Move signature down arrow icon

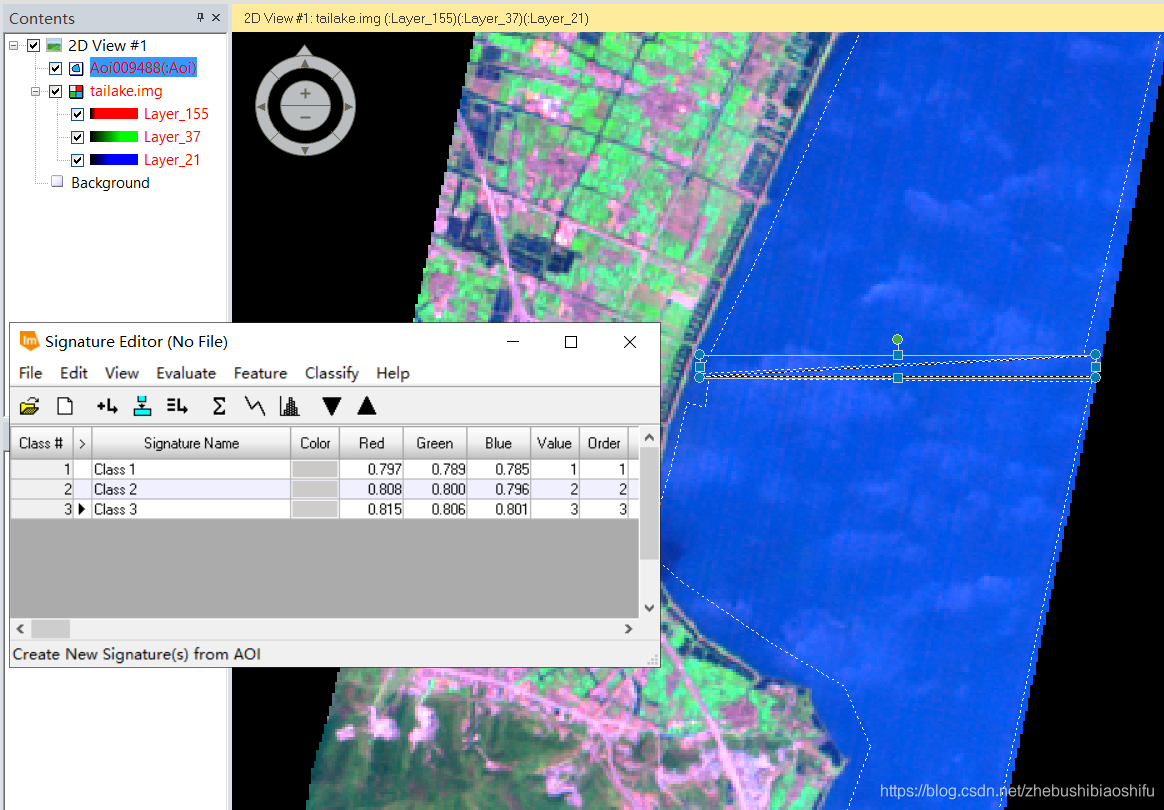click(x=332, y=406)
